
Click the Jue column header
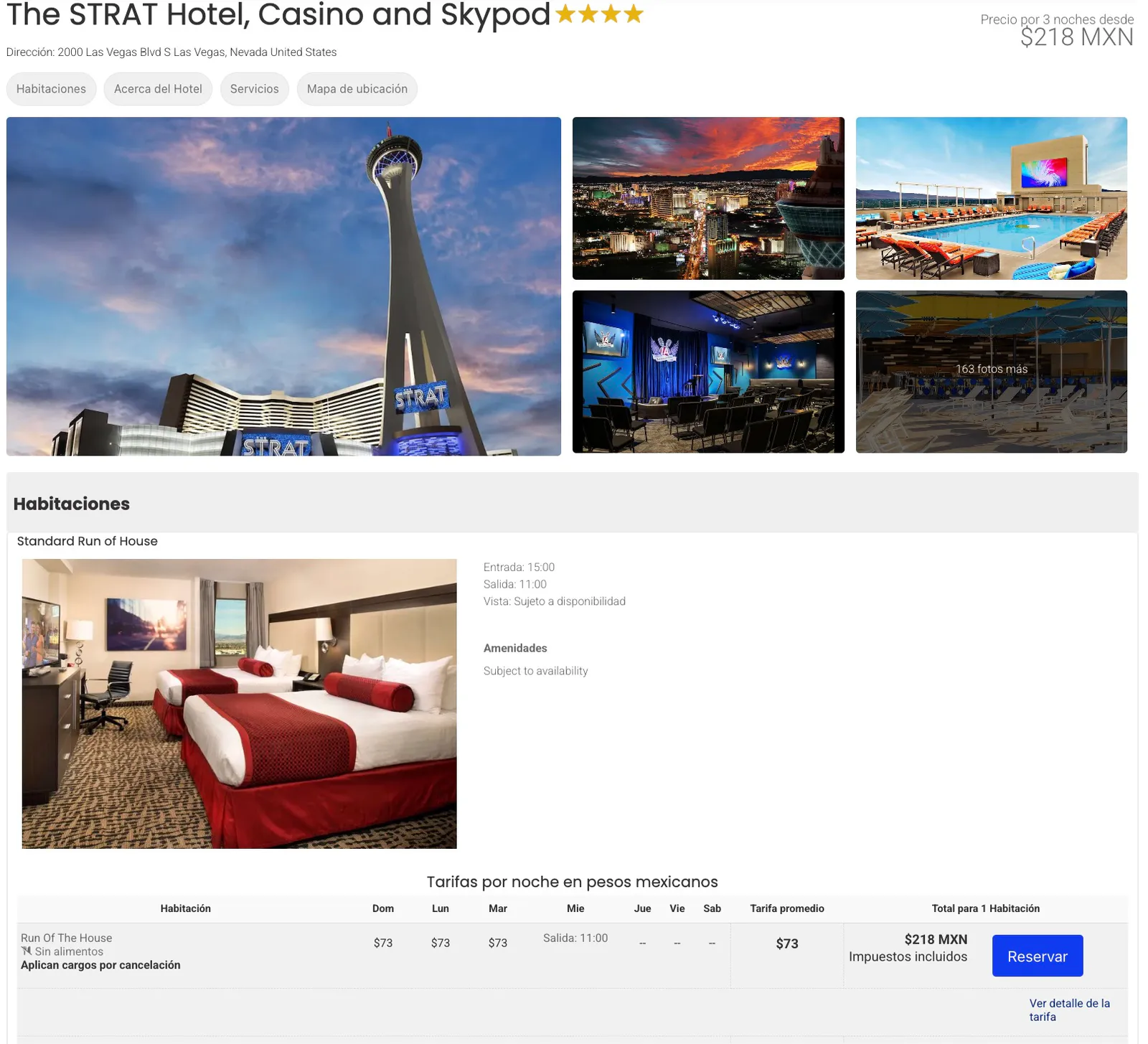pos(643,908)
